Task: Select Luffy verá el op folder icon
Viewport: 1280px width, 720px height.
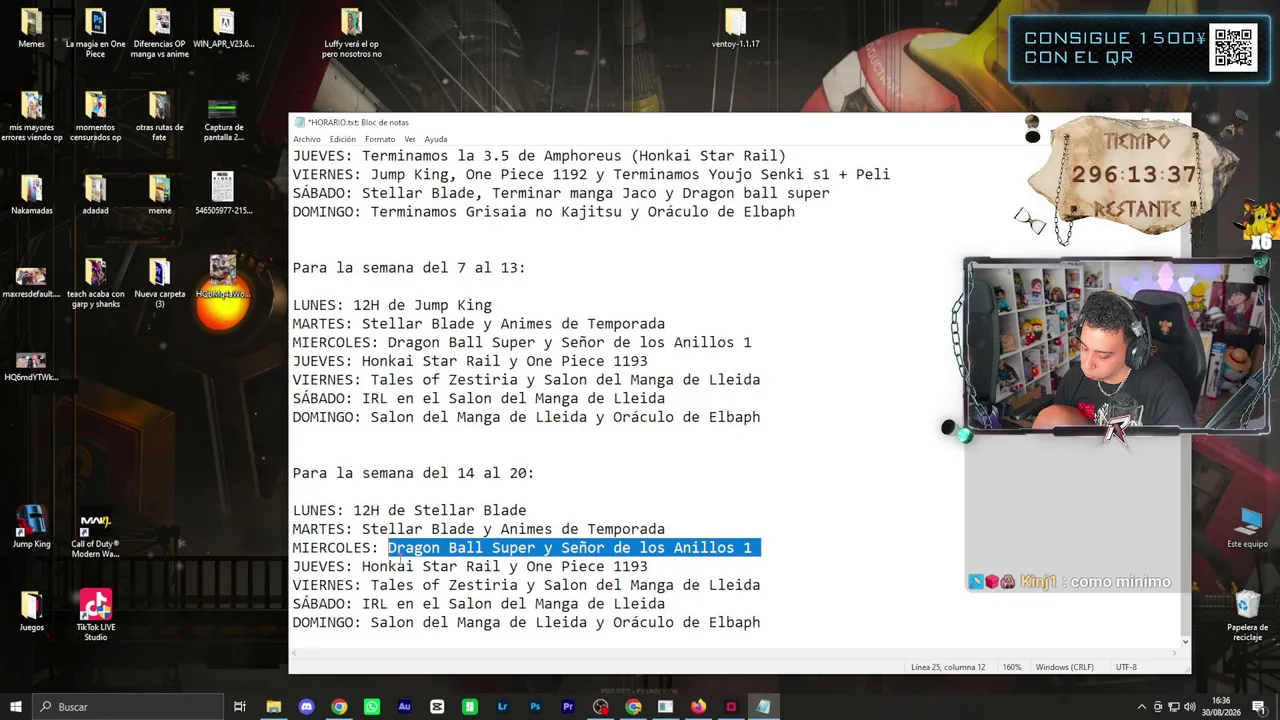Action: click(x=351, y=33)
